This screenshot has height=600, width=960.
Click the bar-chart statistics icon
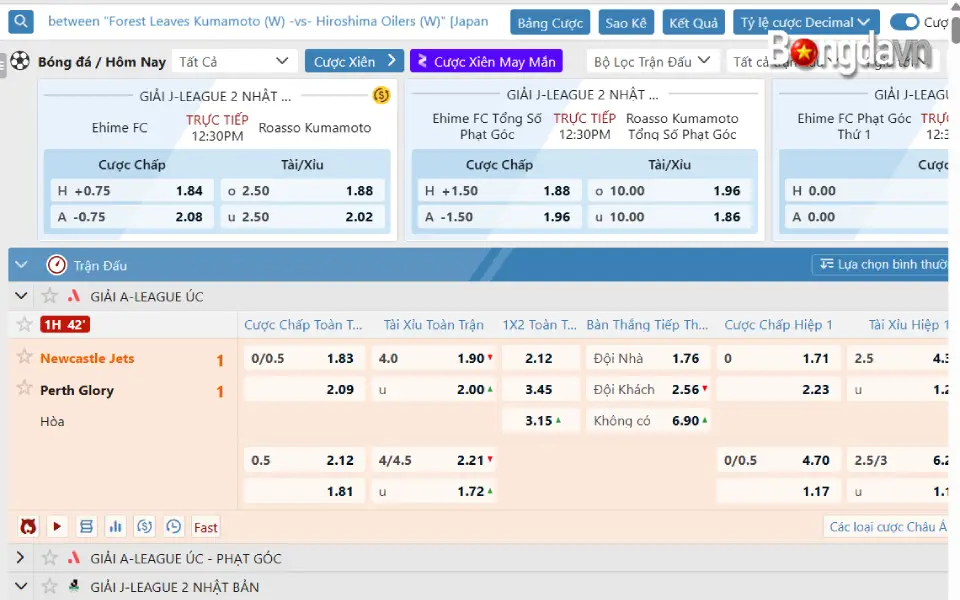coord(115,526)
